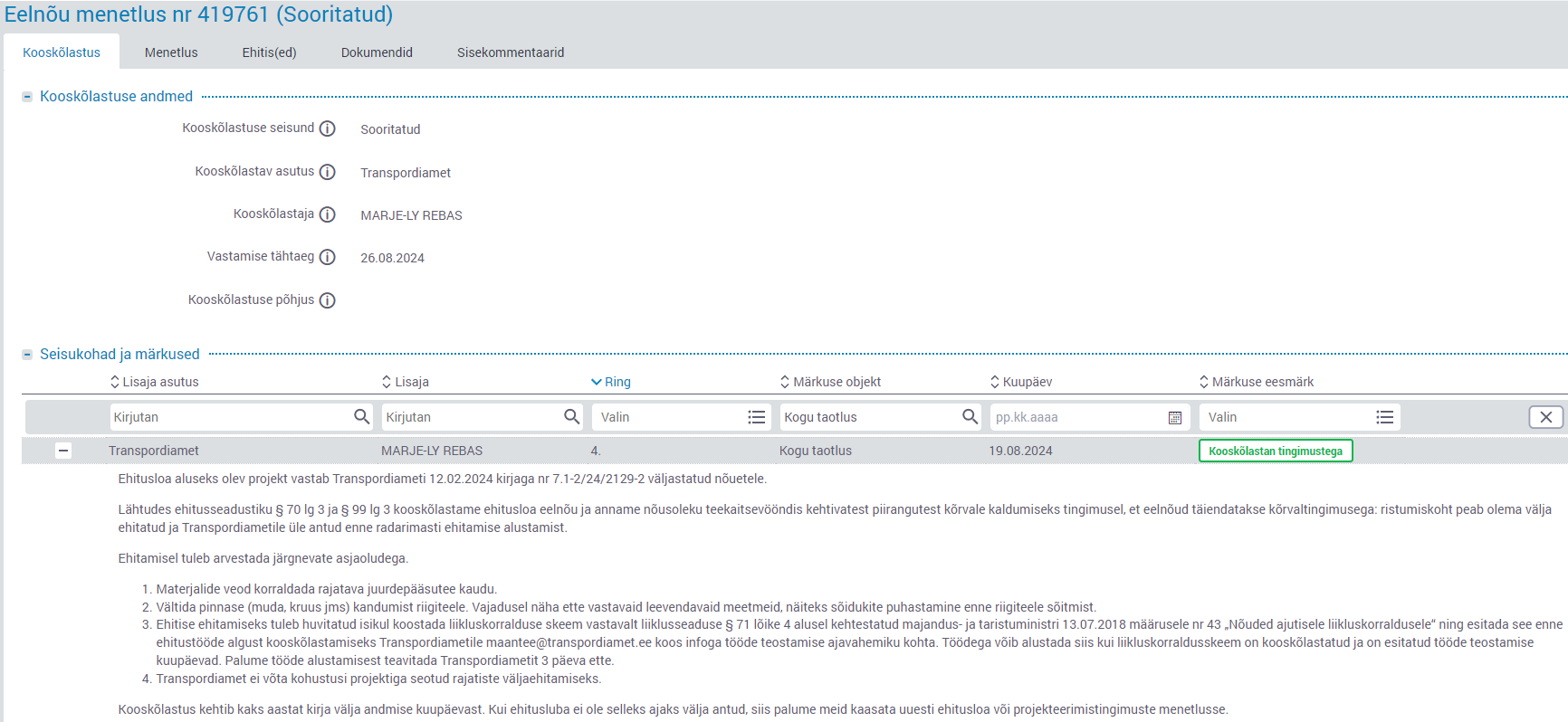Click MARJE-LY REBAS cell in the table row
This screenshot has width=1568, height=722.
point(432,451)
